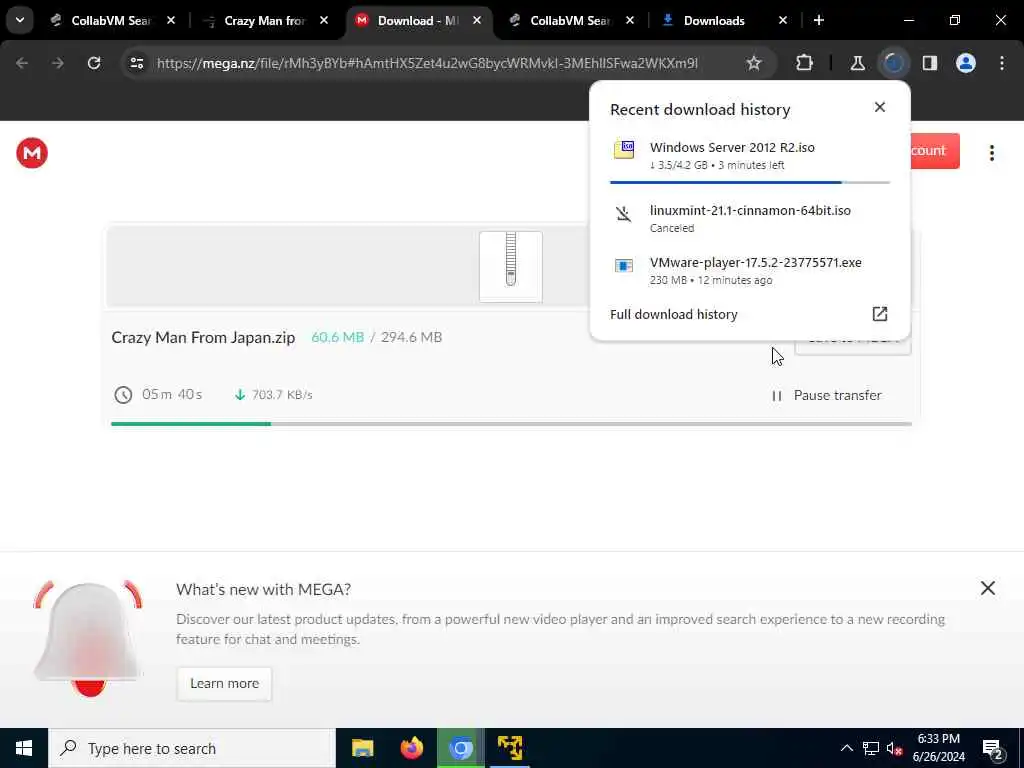Screen dimensions: 1024x768
Task: Click the What's new with MEGA? heading
Action: pyautogui.click(x=263, y=590)
